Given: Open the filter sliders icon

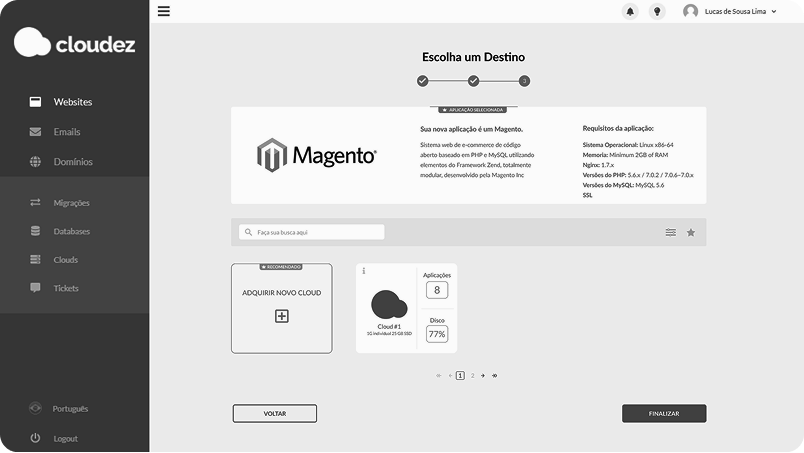Looking at the screenshot, I should [x=671, y=232].
